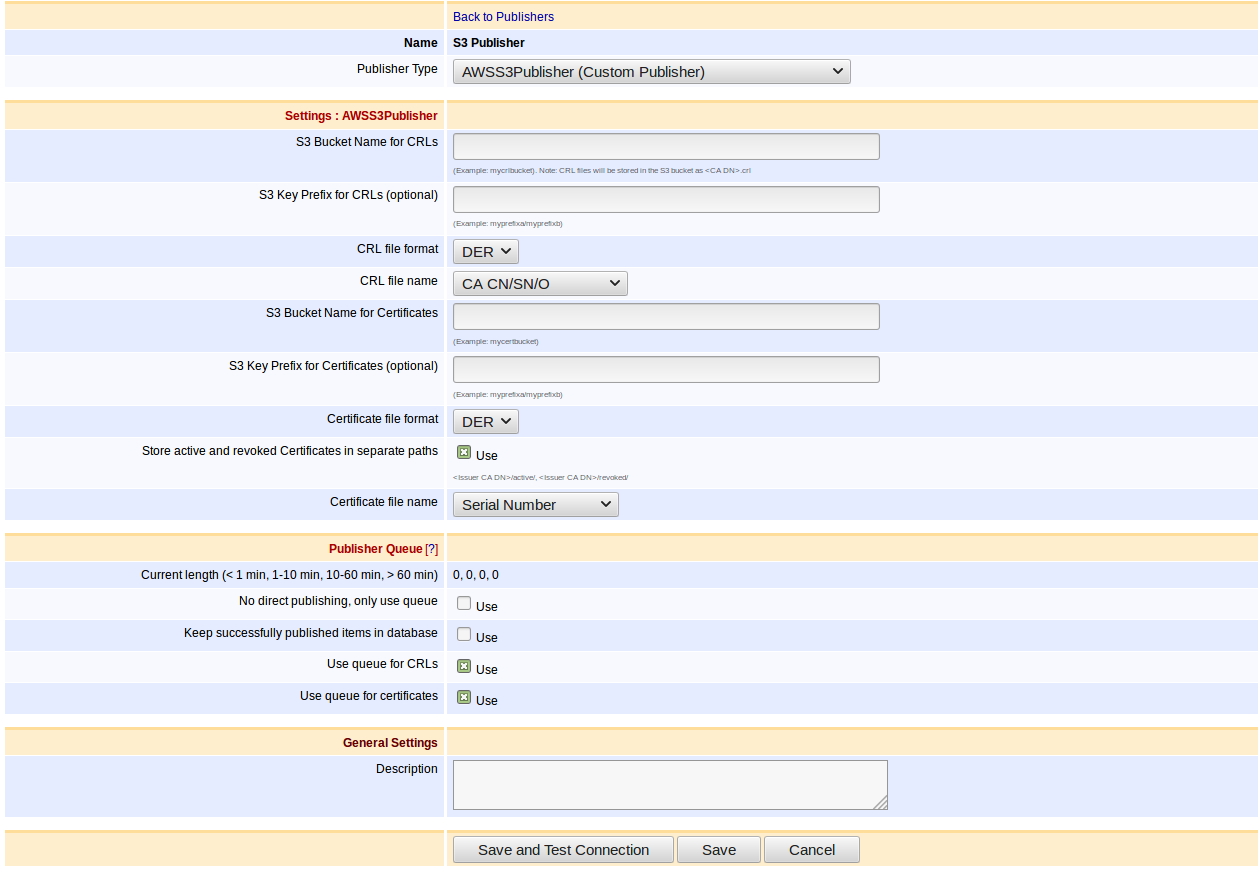Focus the S3 Key Prefix for CRLs field

(666, 200)
